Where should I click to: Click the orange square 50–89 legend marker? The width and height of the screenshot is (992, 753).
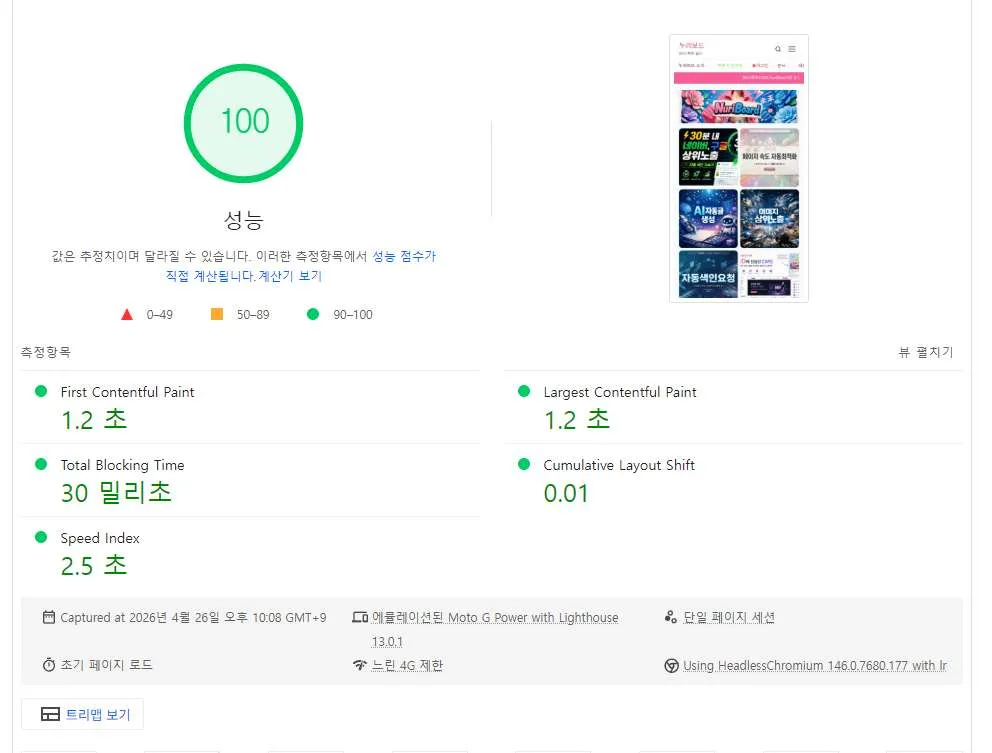[x=216, y=313]
